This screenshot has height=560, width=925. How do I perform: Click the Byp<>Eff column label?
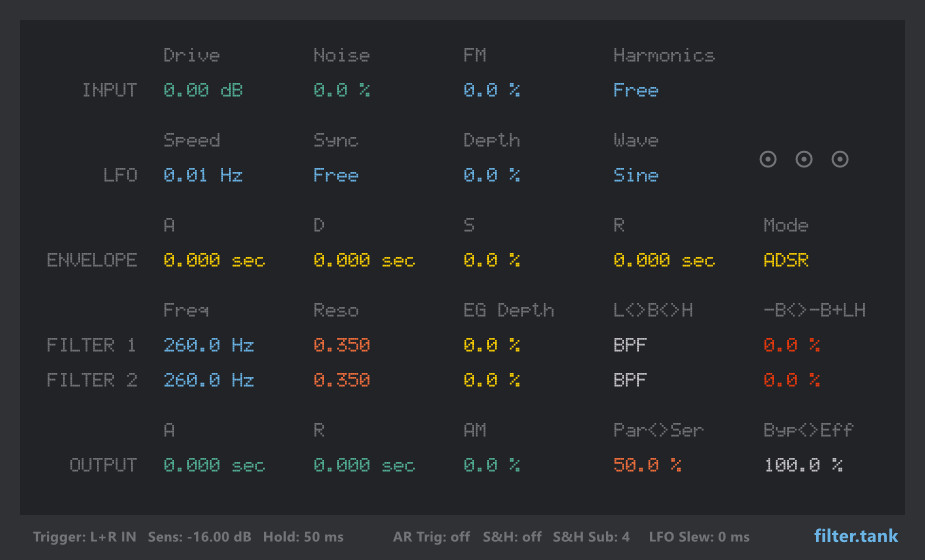[808, 431]
